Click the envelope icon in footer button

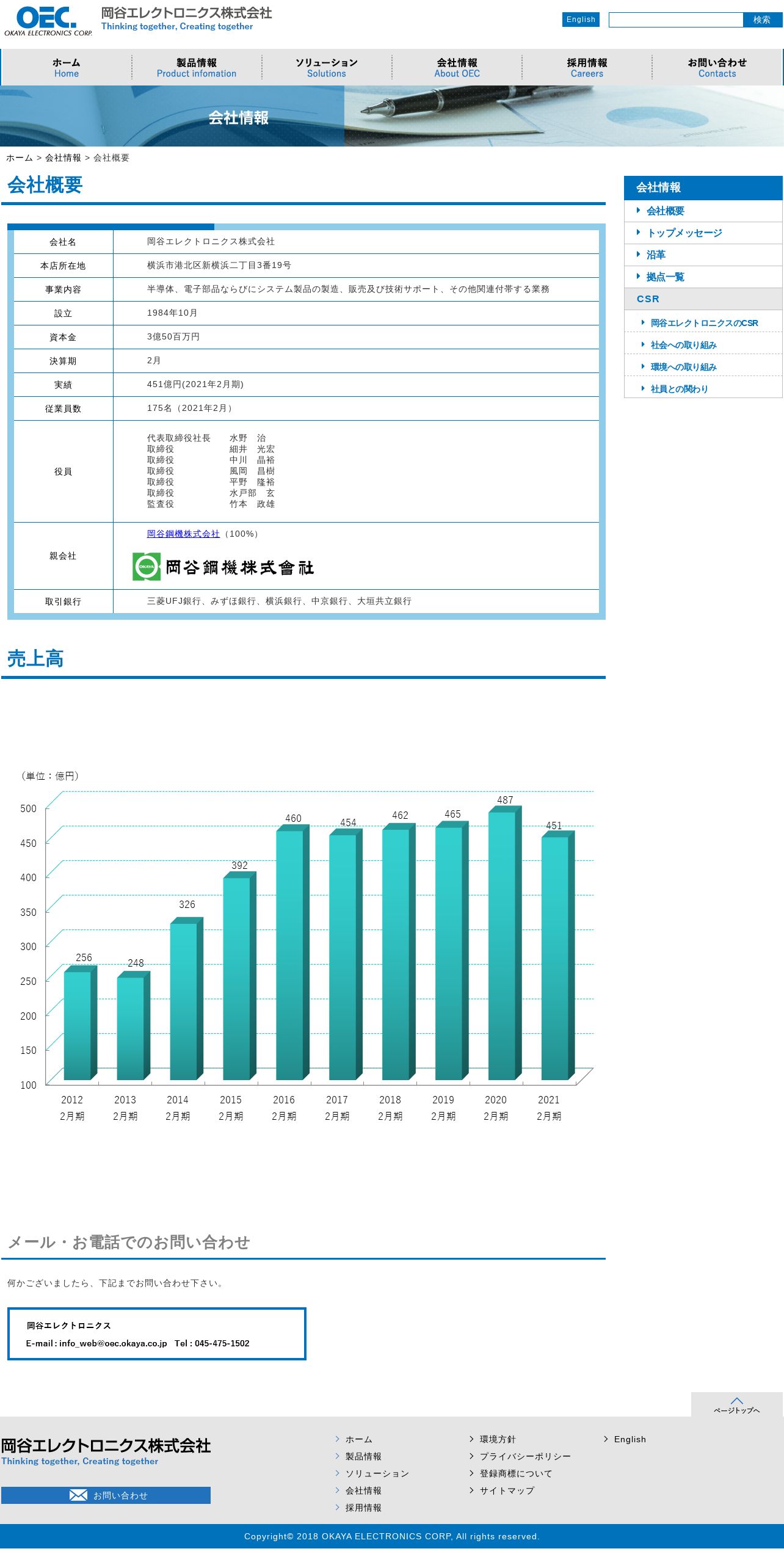(78, 1495)
